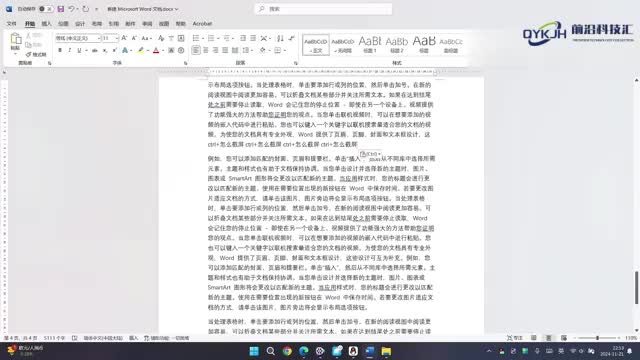Open the Layout ribbon tab
The width and height of the screenshot is (640, 360).
pyautogui.click(x=97, y=24)
